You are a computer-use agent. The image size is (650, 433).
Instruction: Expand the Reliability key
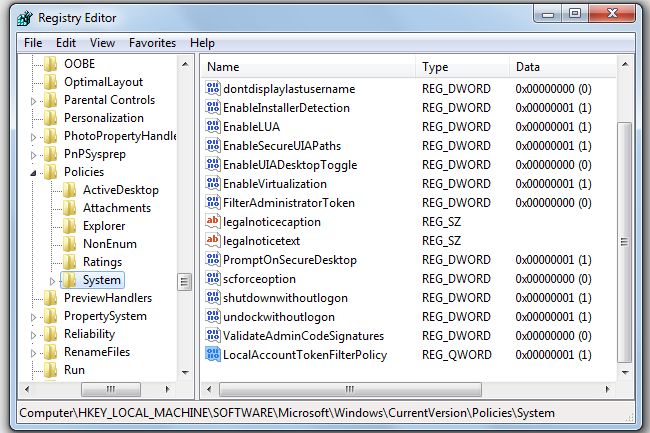[34, 335]
